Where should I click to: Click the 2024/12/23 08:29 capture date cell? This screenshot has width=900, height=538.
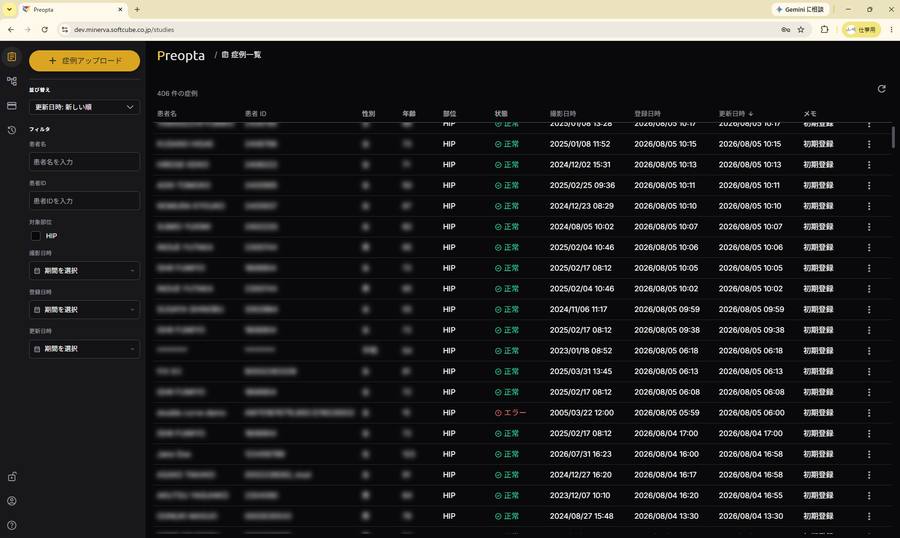tap(581, 206)
